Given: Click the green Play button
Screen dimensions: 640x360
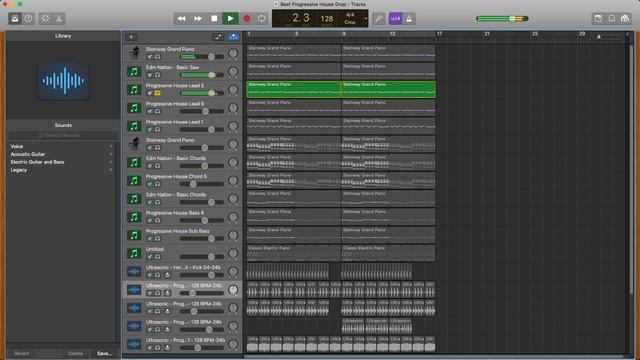Looking at the screenshot, I should tap(230, 19).
